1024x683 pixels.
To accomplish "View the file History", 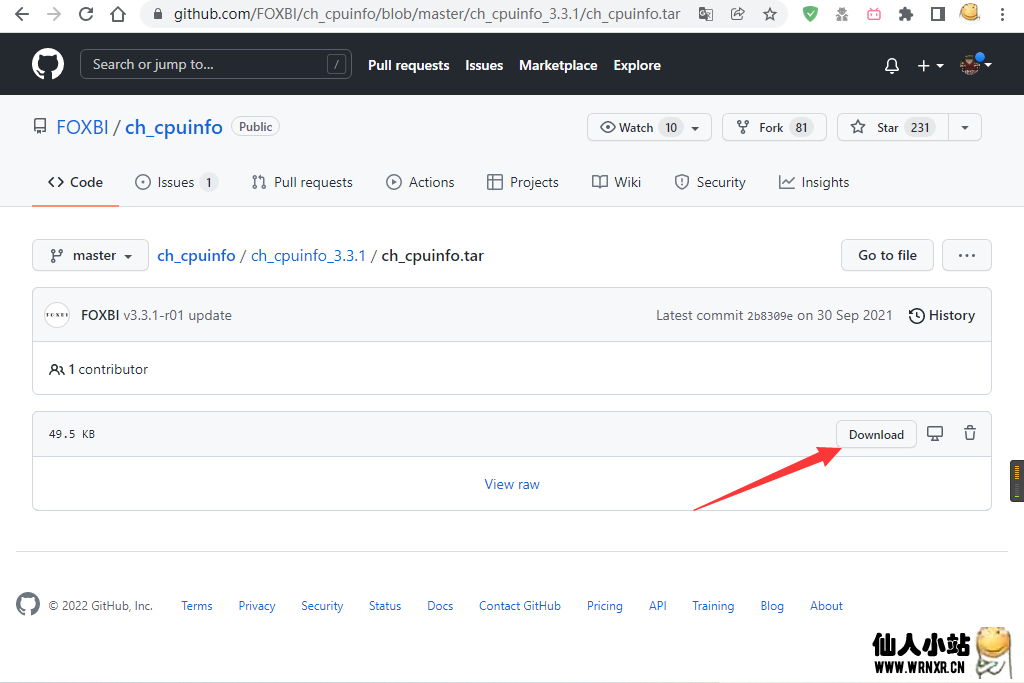I will tap(942, 315).
